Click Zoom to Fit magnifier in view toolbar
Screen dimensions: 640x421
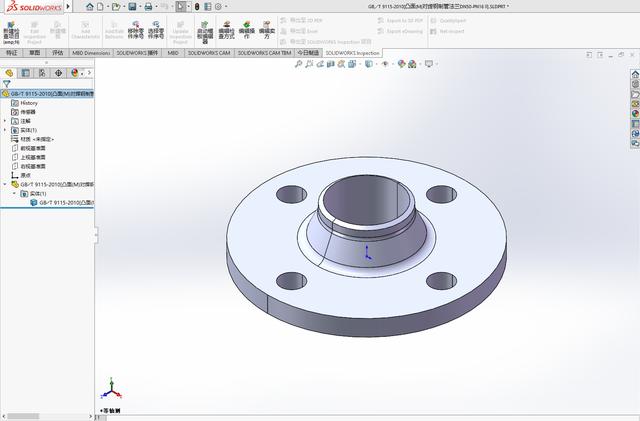pyautogui.click(x=298, y=64)
